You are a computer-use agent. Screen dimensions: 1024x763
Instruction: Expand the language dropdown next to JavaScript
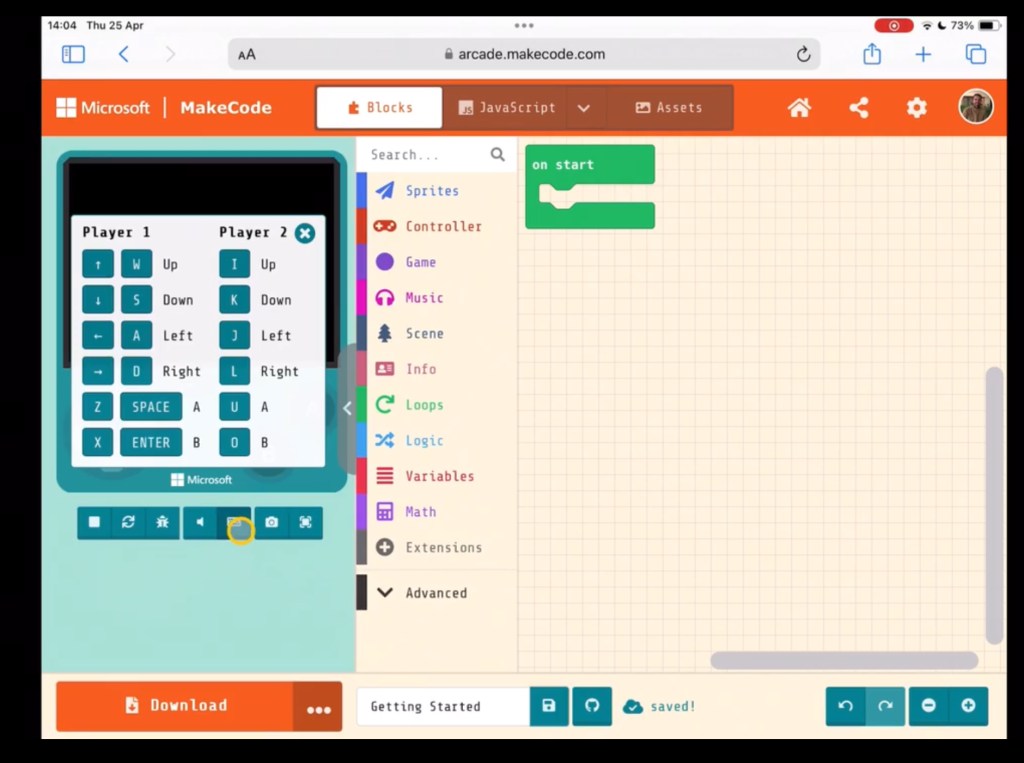click(x=584, y=108)
